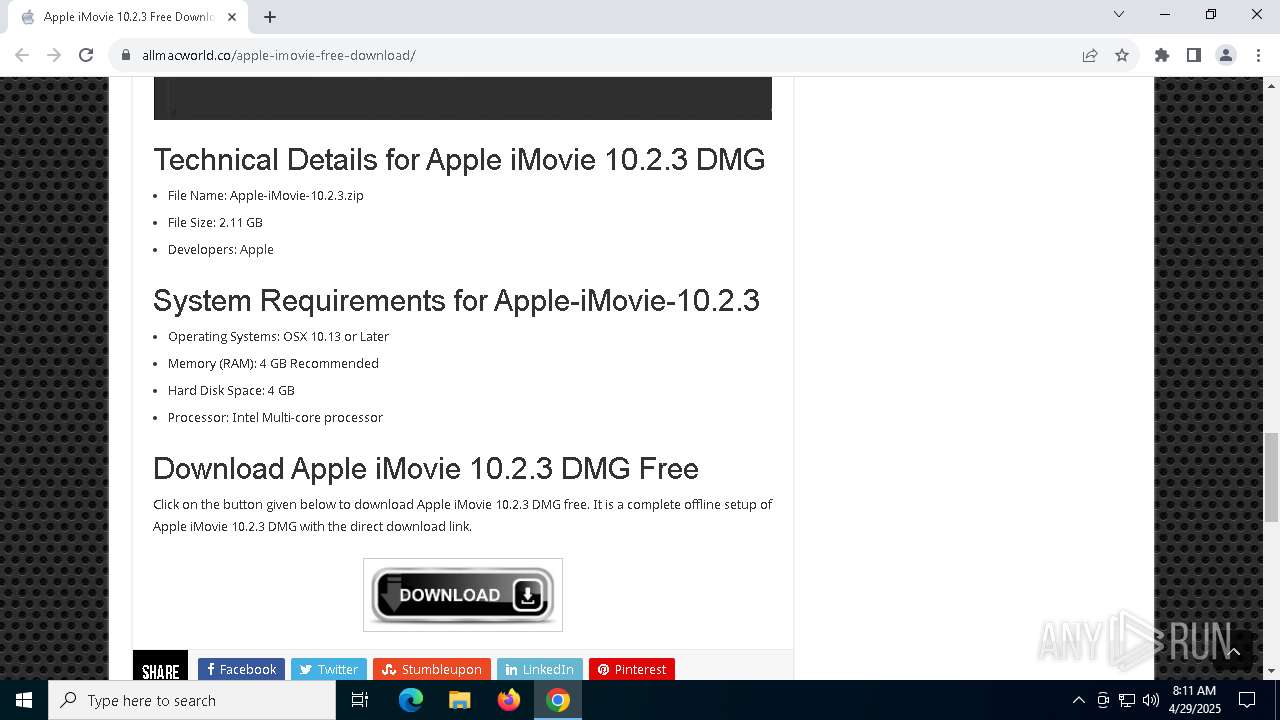Open the Extensions puzzle icon
The image size is (1280, 720).
coord(1162,55)
